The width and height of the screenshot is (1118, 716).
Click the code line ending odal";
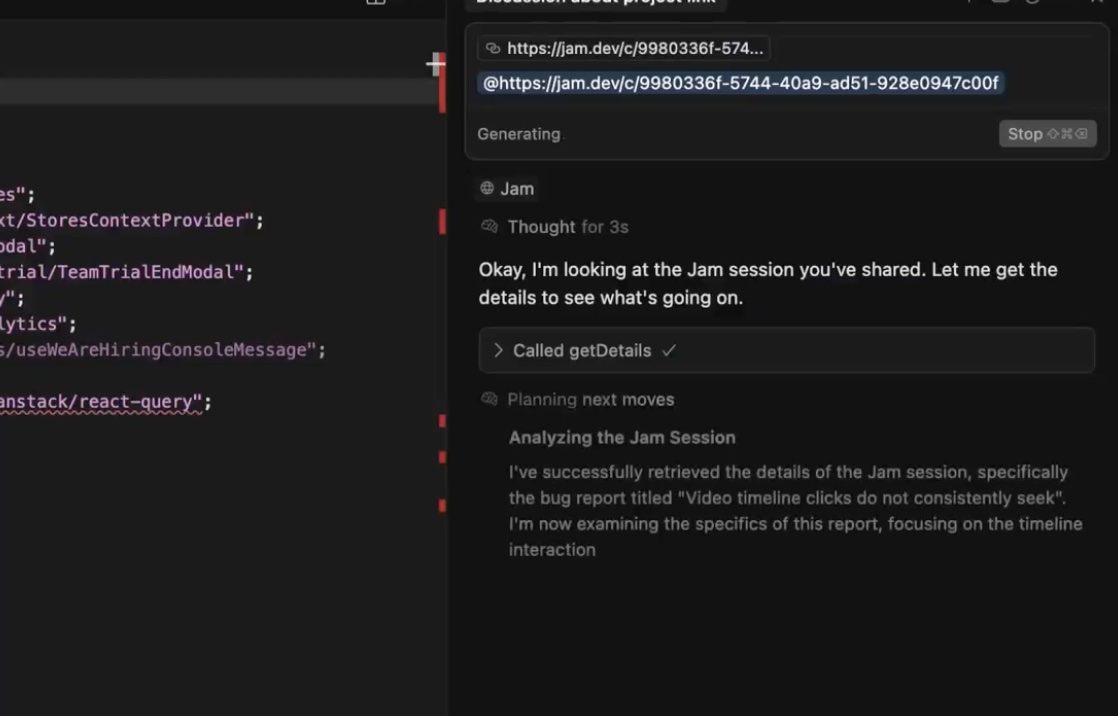tap(28, 246)
